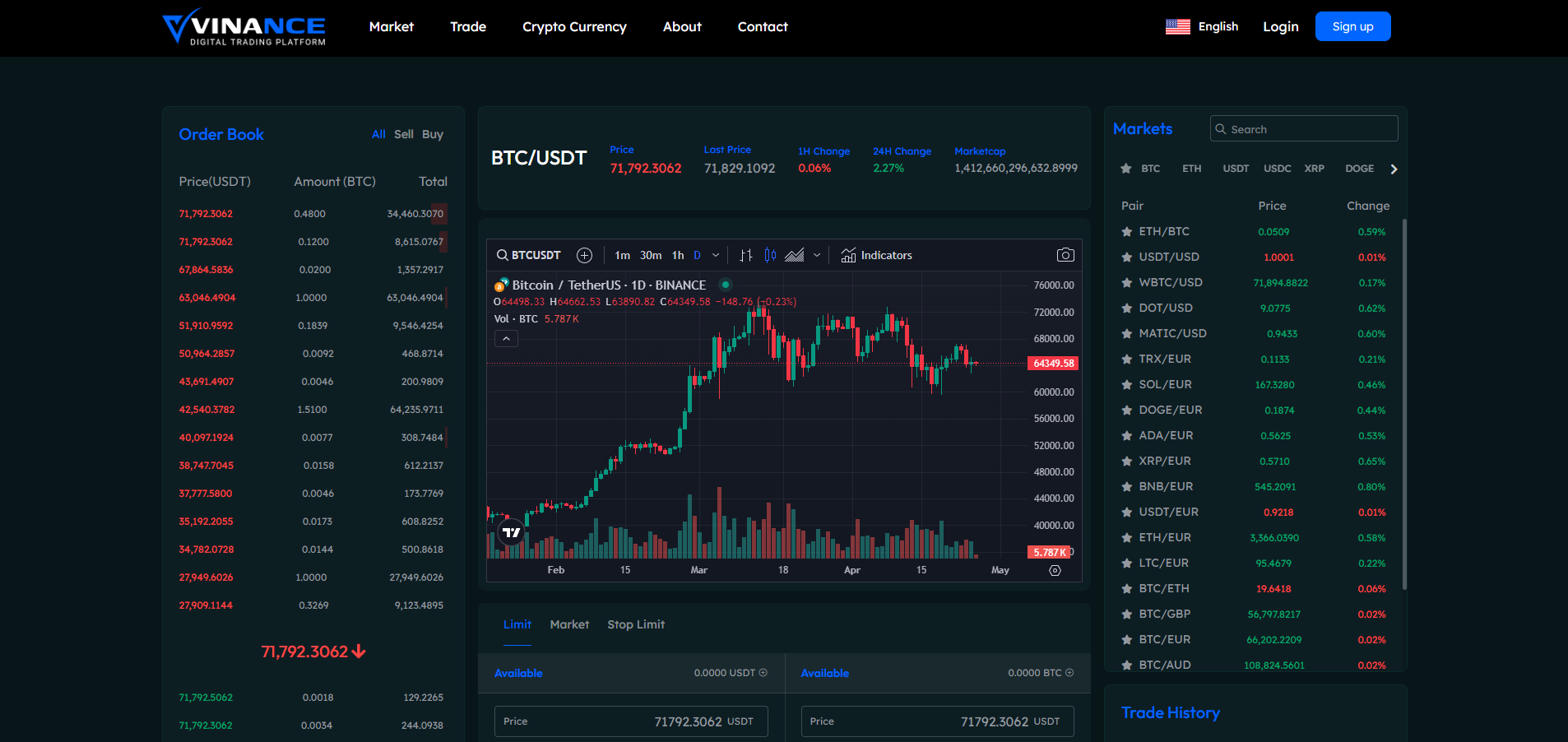Open the chart style dropdown arrow

[x=817, y=255]
